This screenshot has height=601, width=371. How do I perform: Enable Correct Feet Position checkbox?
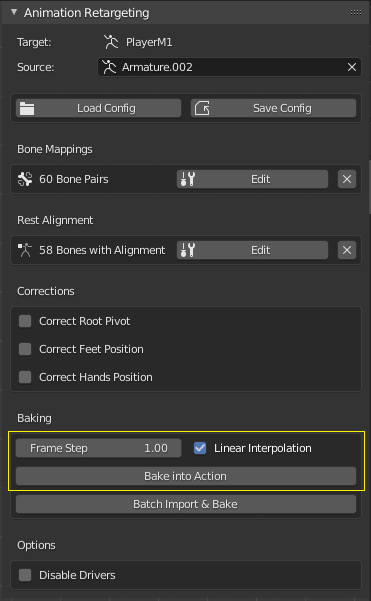coord(25,349)
